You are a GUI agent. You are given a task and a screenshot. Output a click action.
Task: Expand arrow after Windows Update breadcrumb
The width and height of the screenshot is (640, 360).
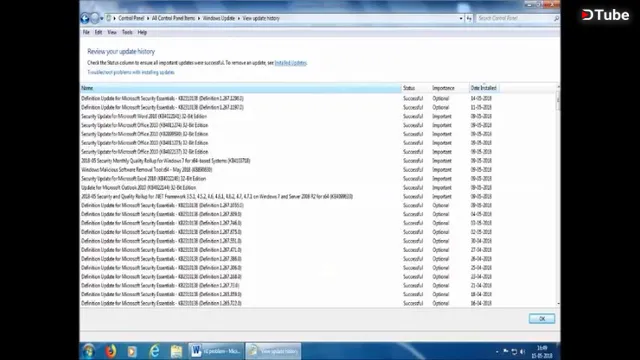coord(239,18)
